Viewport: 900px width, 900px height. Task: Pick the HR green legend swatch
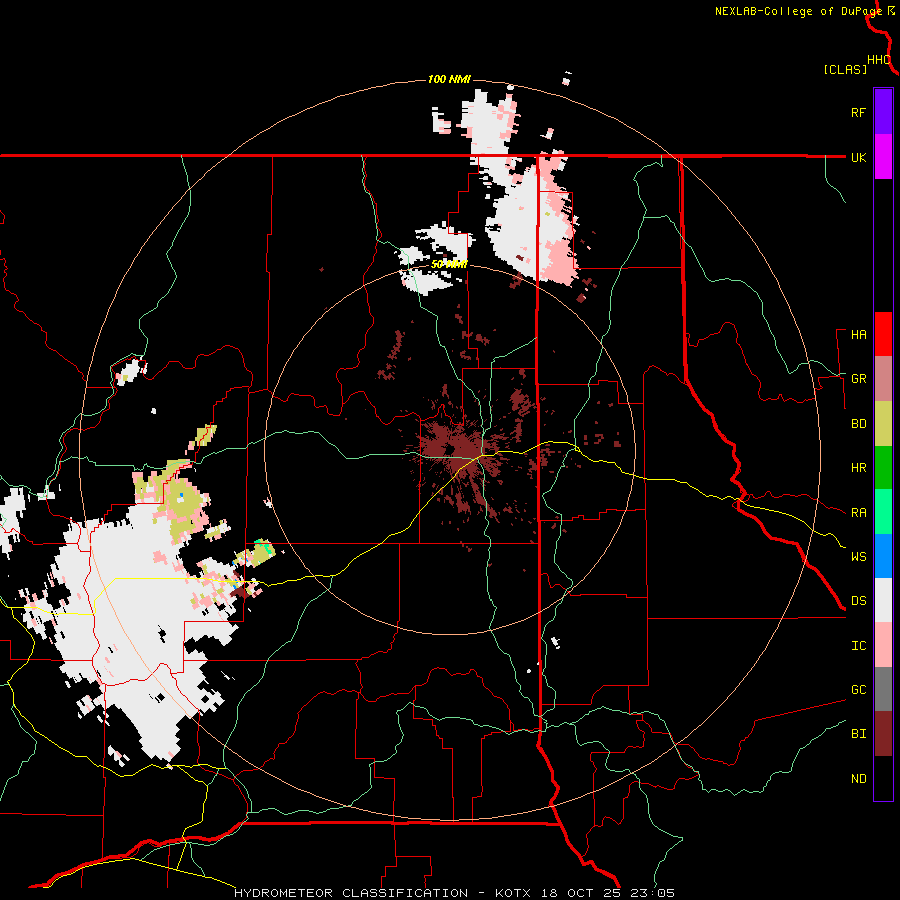coord(883,467)
